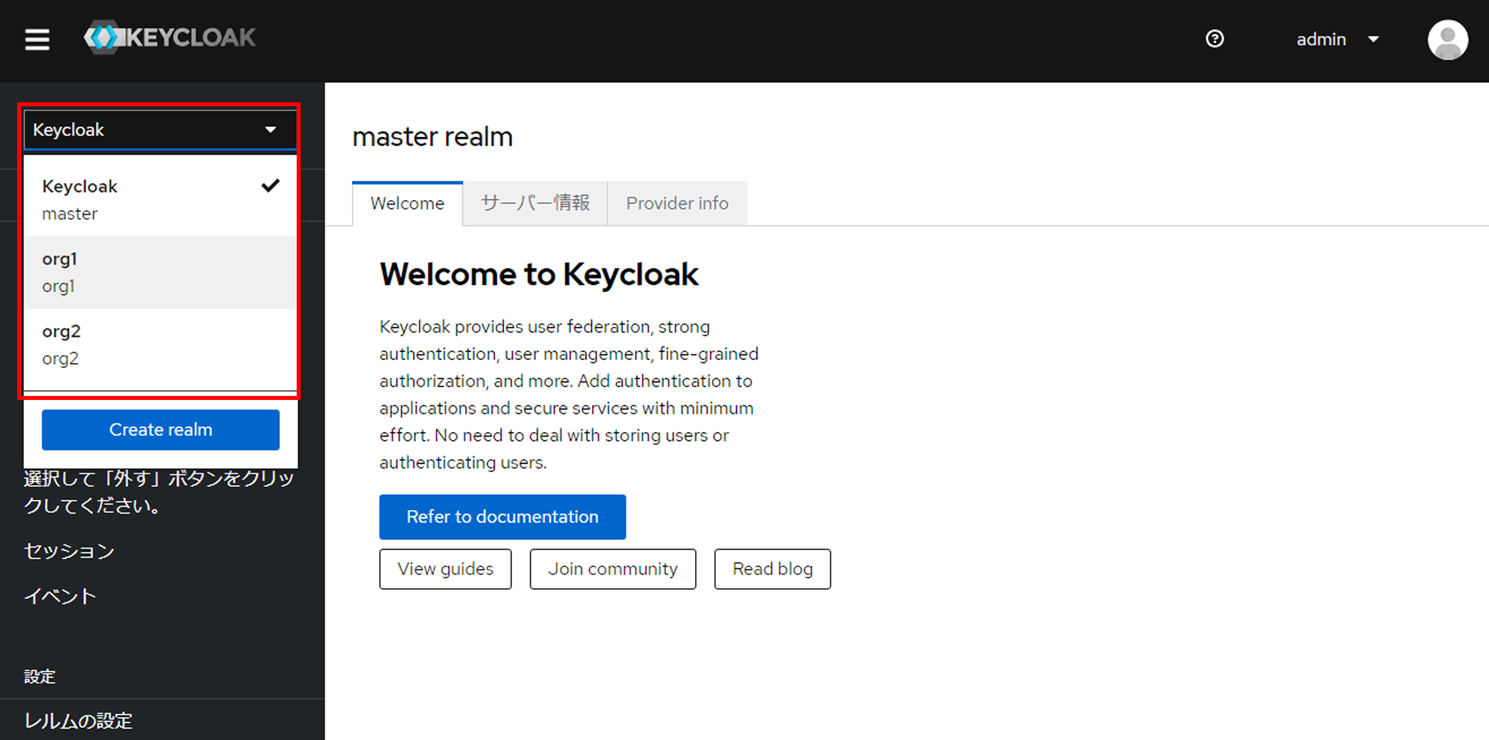Click the user avatar icon
Image resolution: width=1489 pixels, height=740 pixels.
pyautogui.click(x=1447, y=40)
